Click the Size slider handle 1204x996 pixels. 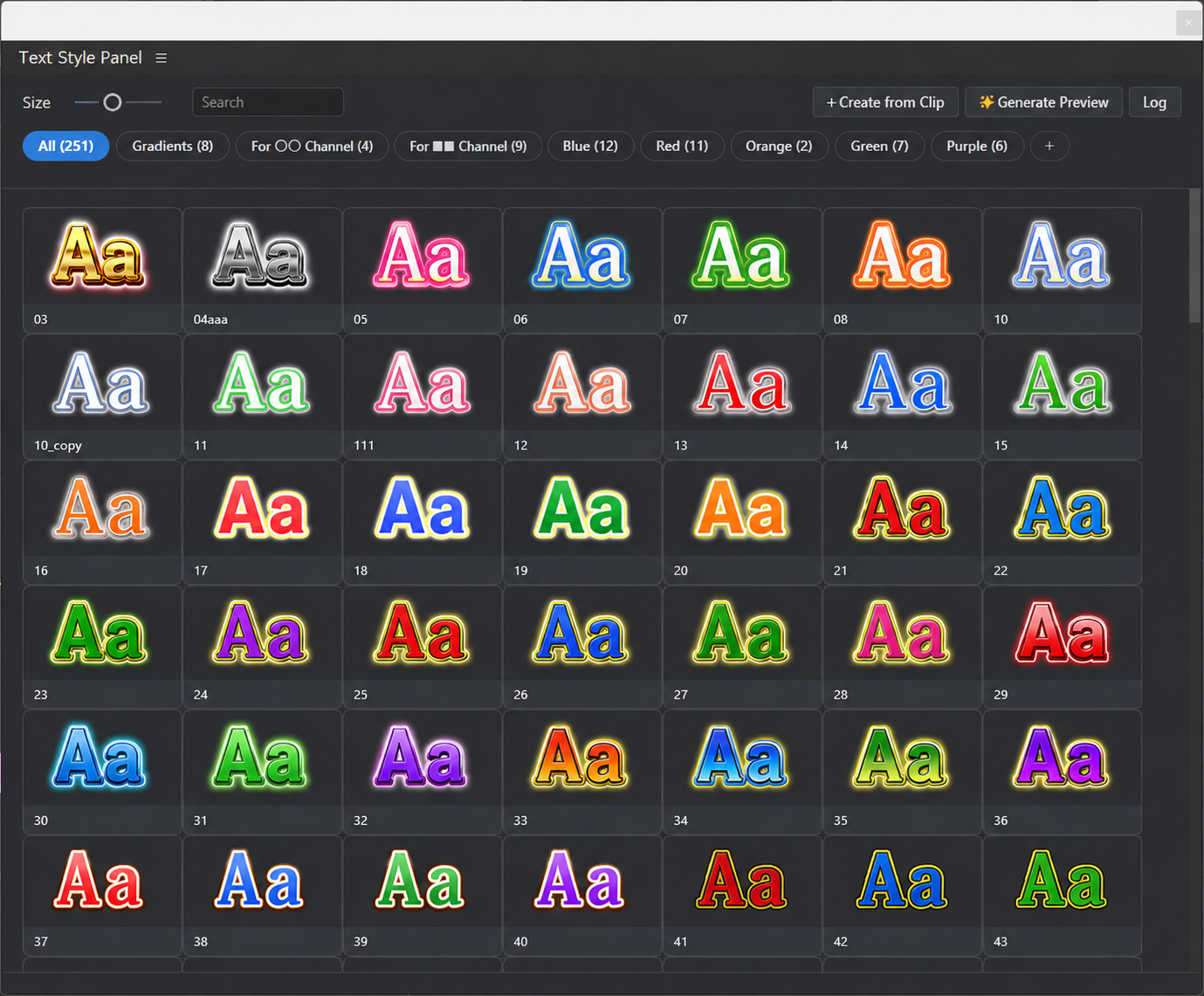click(x=112, y=102)
